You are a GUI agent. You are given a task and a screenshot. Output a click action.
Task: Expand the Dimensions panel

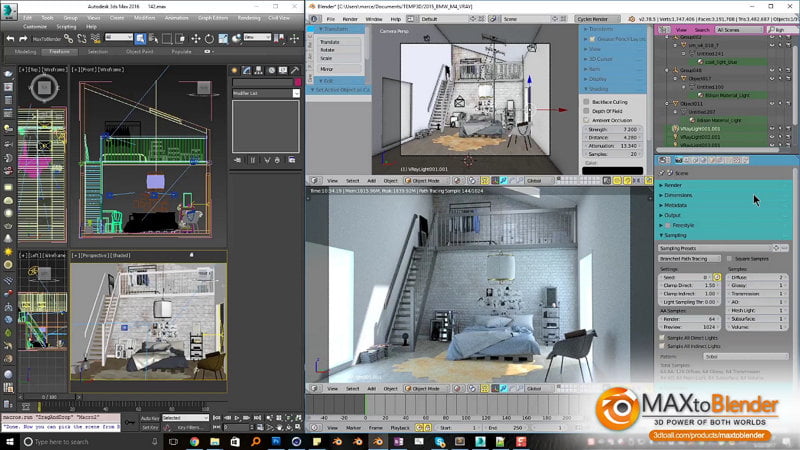pyautogui.click(x=724, y=195)
